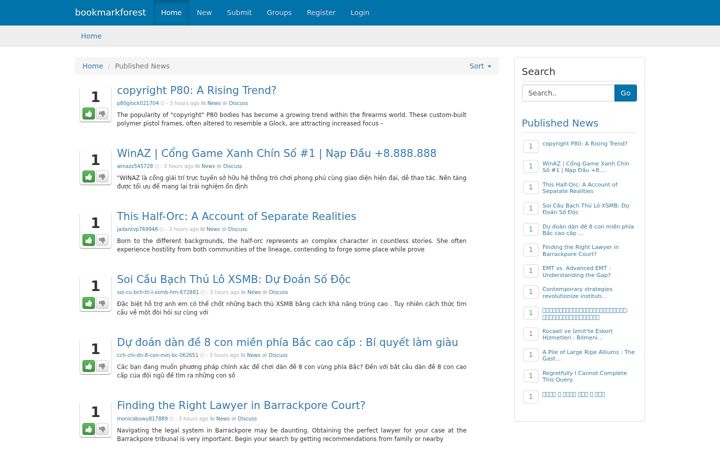Click the Home link in gray subheader
The width and height of the screenshot is (720, 450).
pos(91,36)
